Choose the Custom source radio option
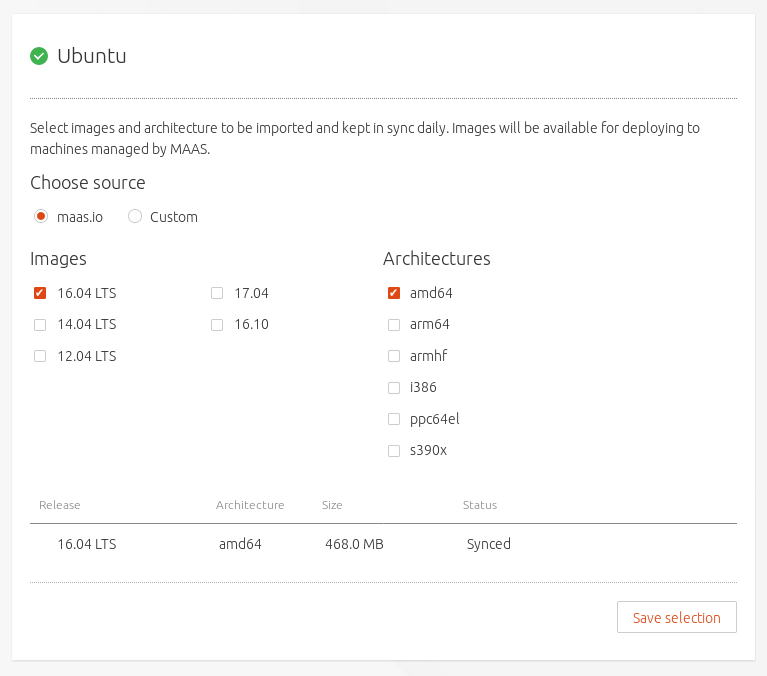This screenshot has height=676, width=767. coord(135,216)
